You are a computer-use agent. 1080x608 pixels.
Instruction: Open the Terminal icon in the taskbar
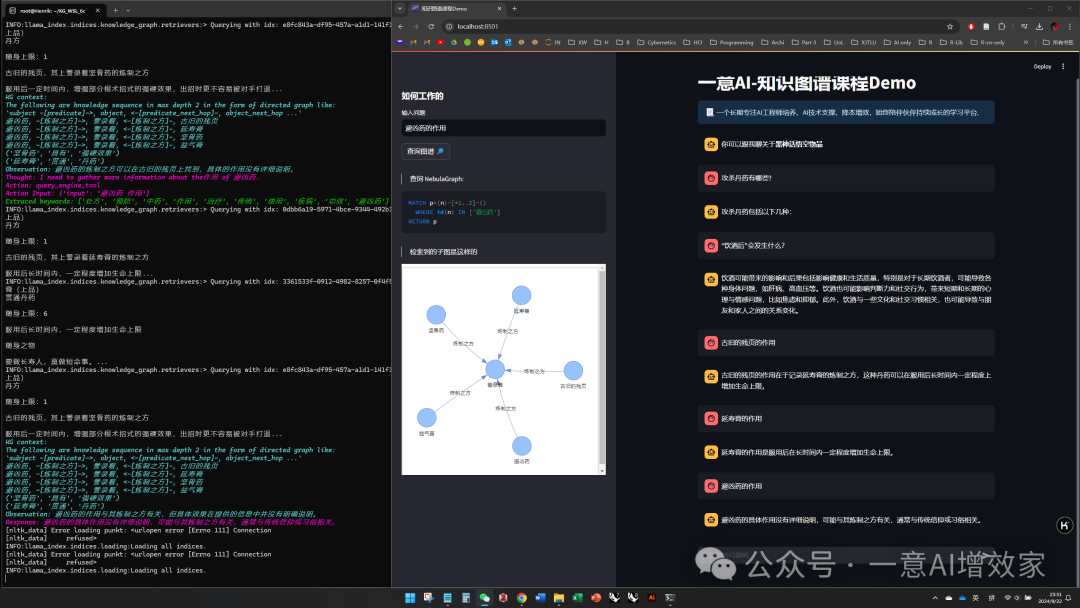pos(670,598)
